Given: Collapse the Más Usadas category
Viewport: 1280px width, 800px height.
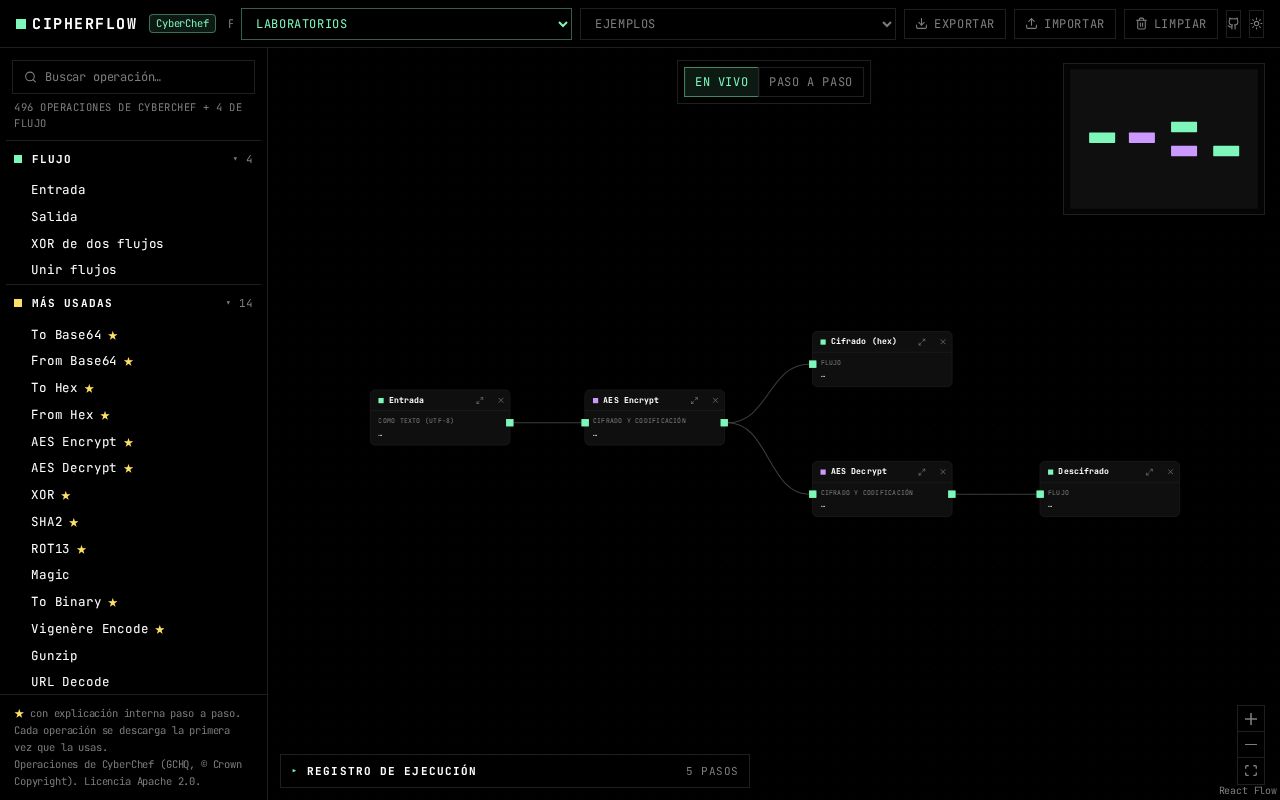Looking at the screenshot, I should point(133,303).
